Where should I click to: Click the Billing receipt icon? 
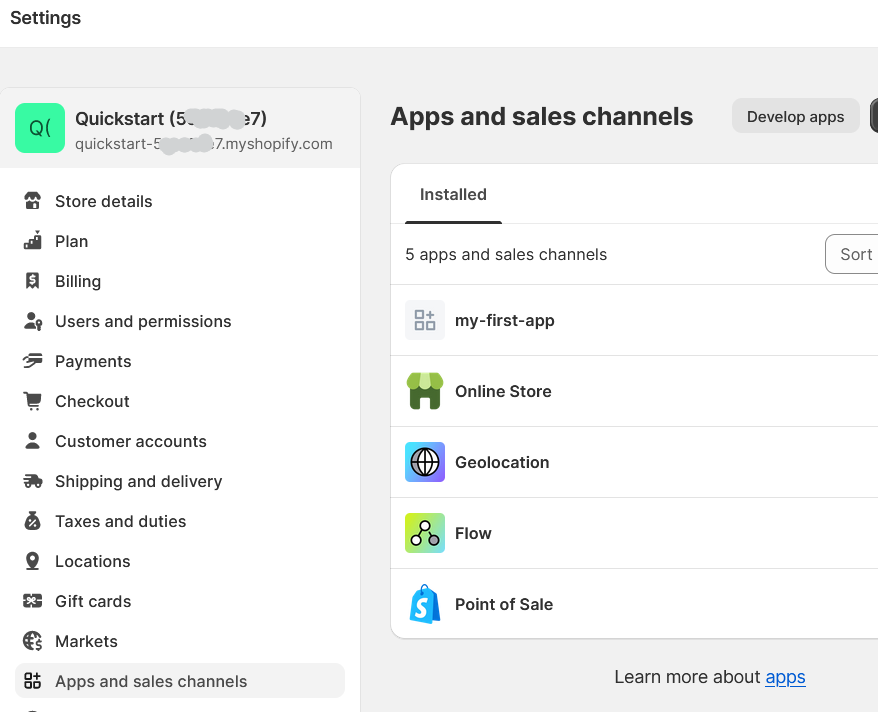pos(33,281)
